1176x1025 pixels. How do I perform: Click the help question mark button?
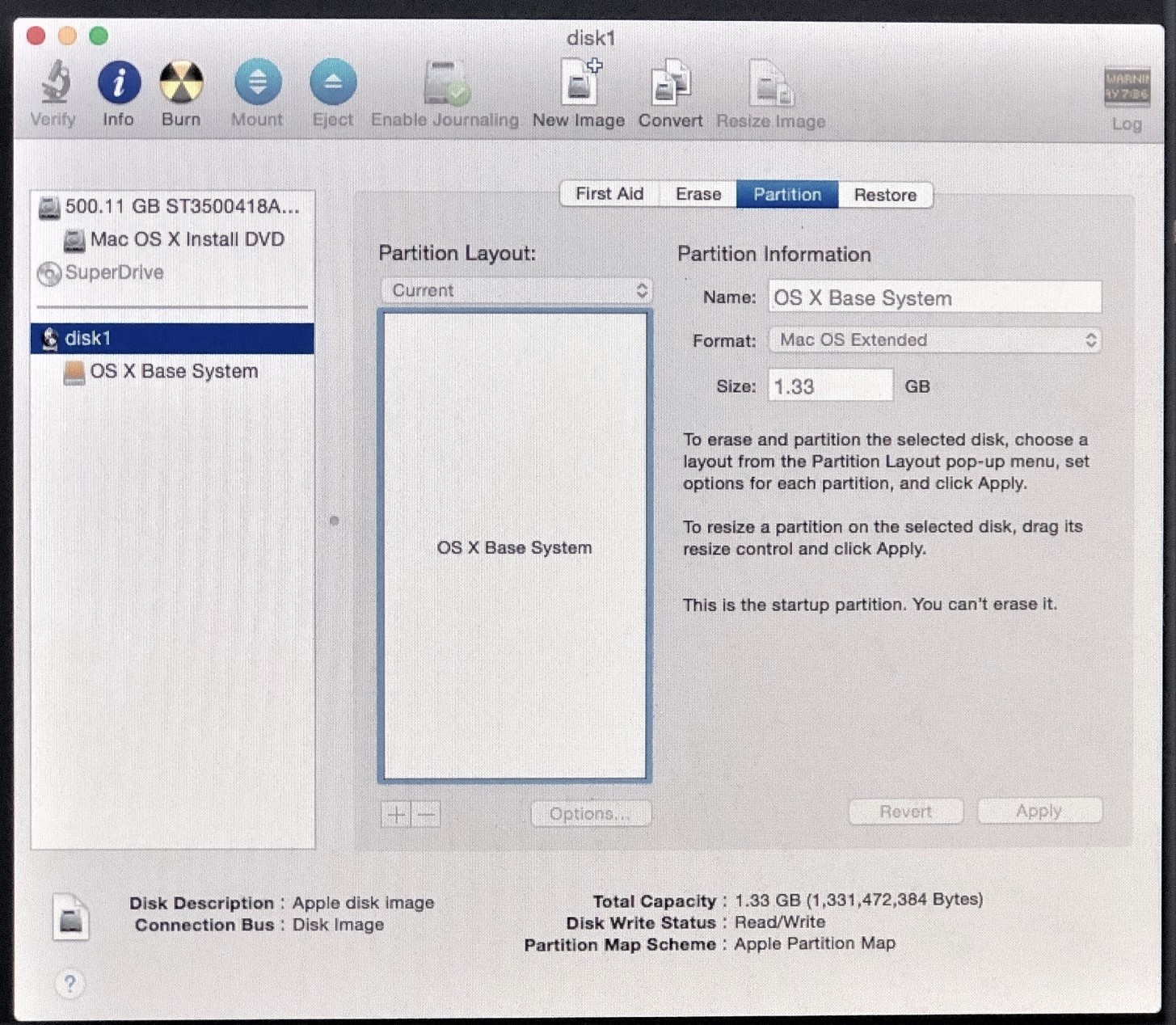pyautogui.click(x=70, y=984)
